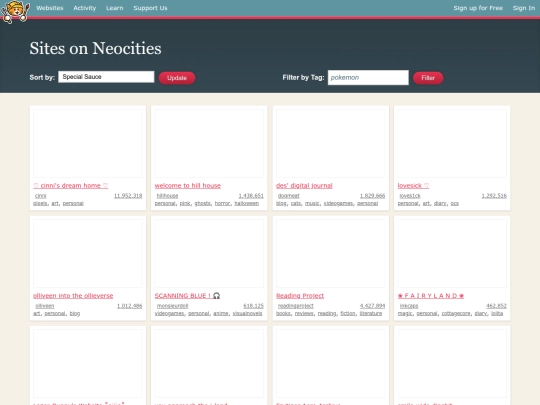Open the Websites menu item
Screen dimensions: 540x405
(x=50, y=8)
